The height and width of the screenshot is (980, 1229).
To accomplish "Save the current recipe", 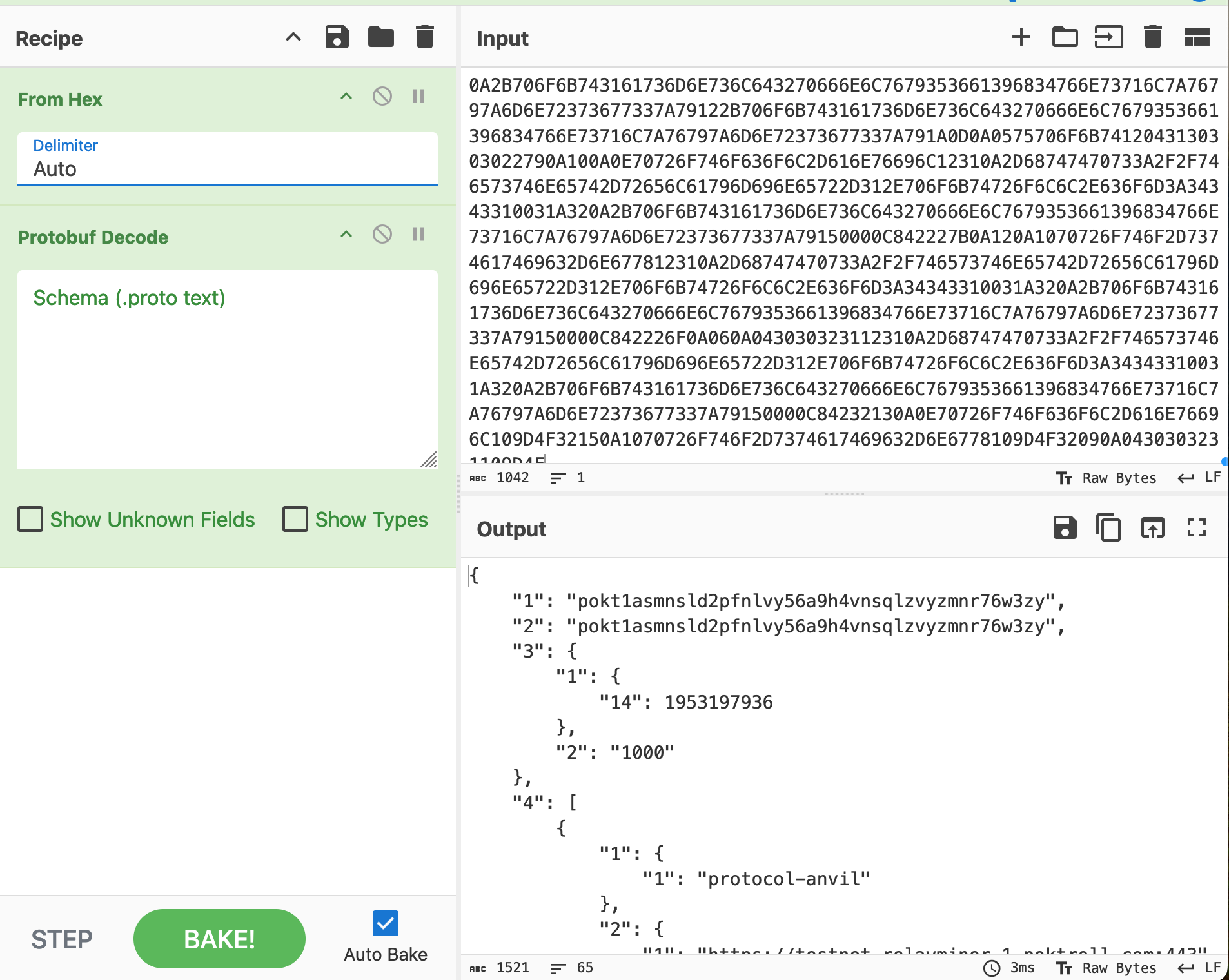I will [337, 37].
